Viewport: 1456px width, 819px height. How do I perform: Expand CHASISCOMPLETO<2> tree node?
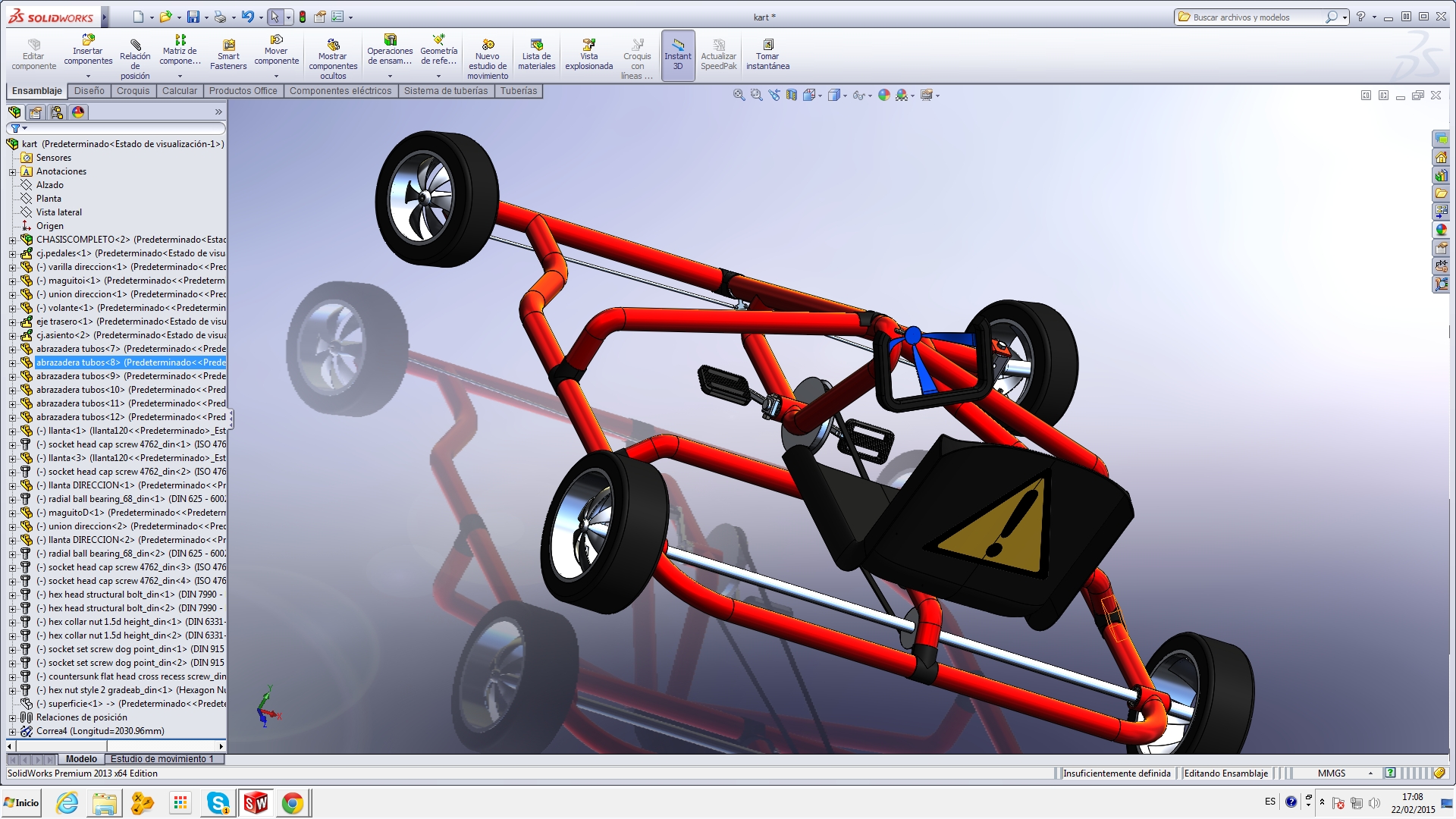pos(12,240)
